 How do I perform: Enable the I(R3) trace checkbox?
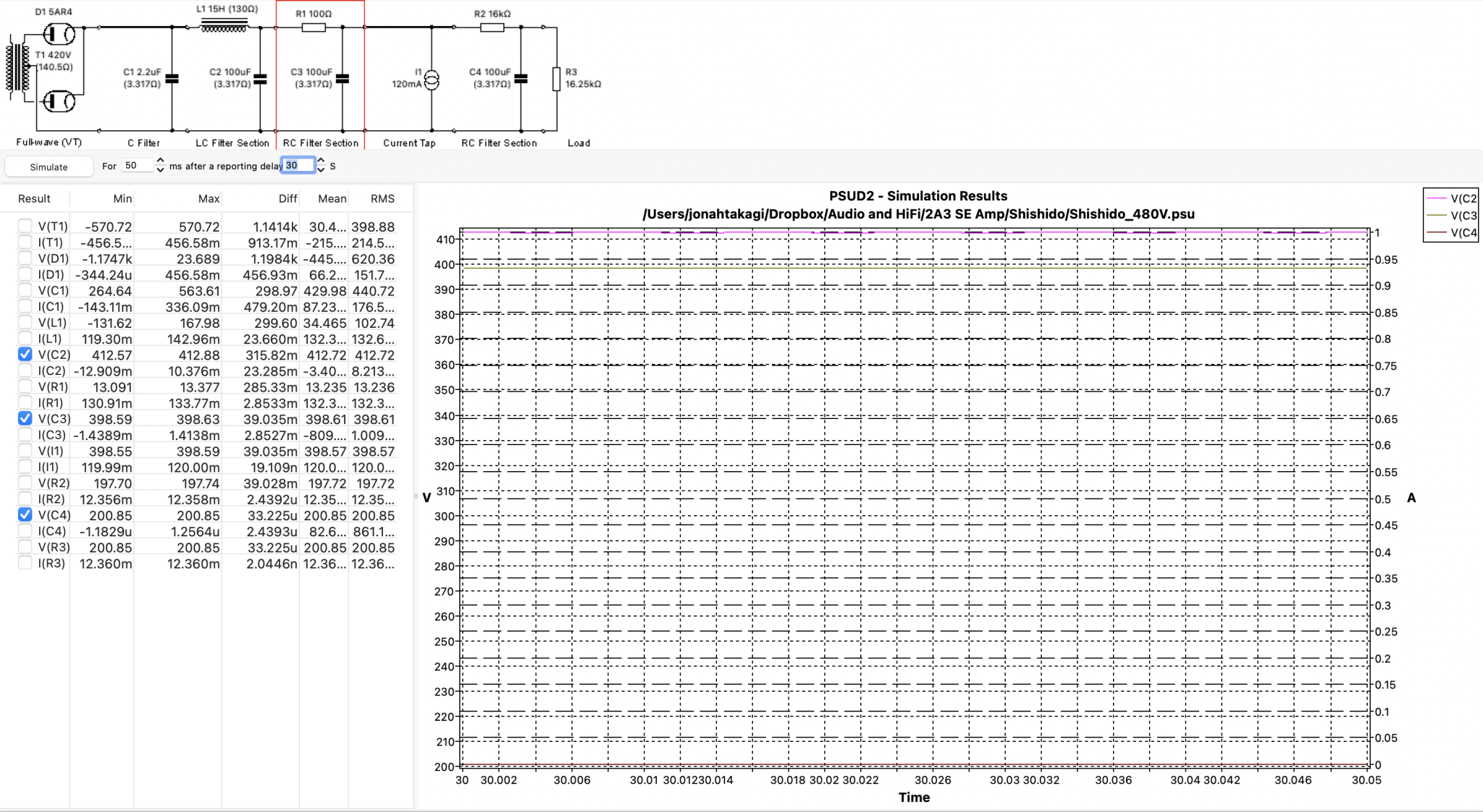tap(25, 562)
